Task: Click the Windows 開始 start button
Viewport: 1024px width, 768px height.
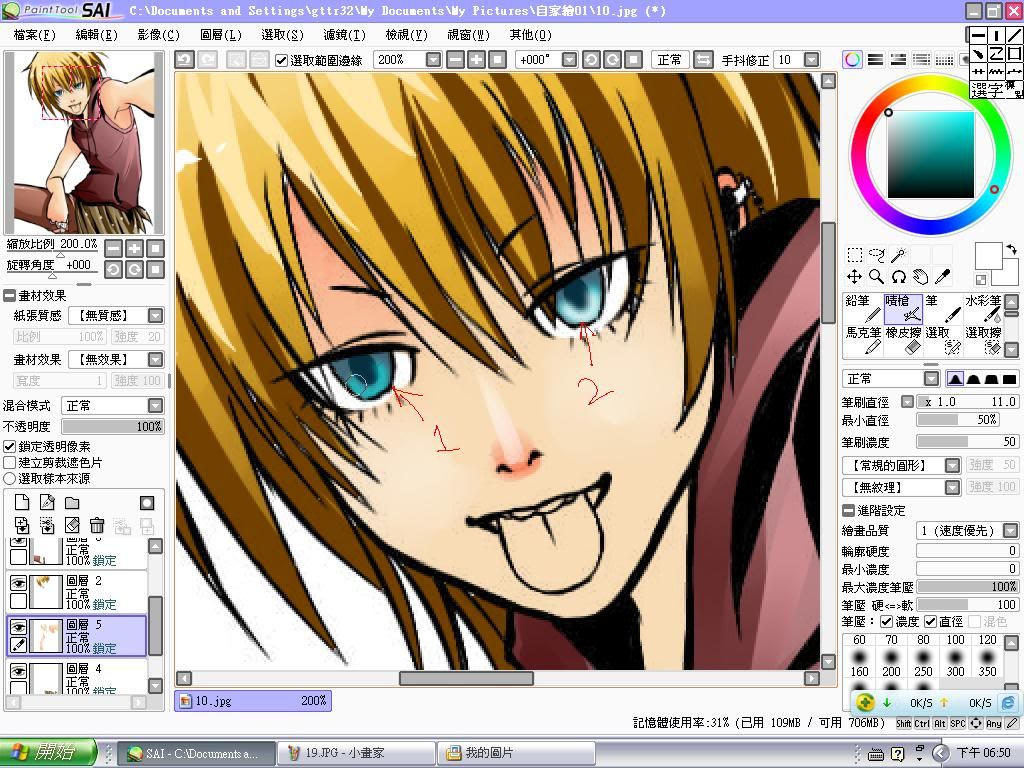Action: 48,753
